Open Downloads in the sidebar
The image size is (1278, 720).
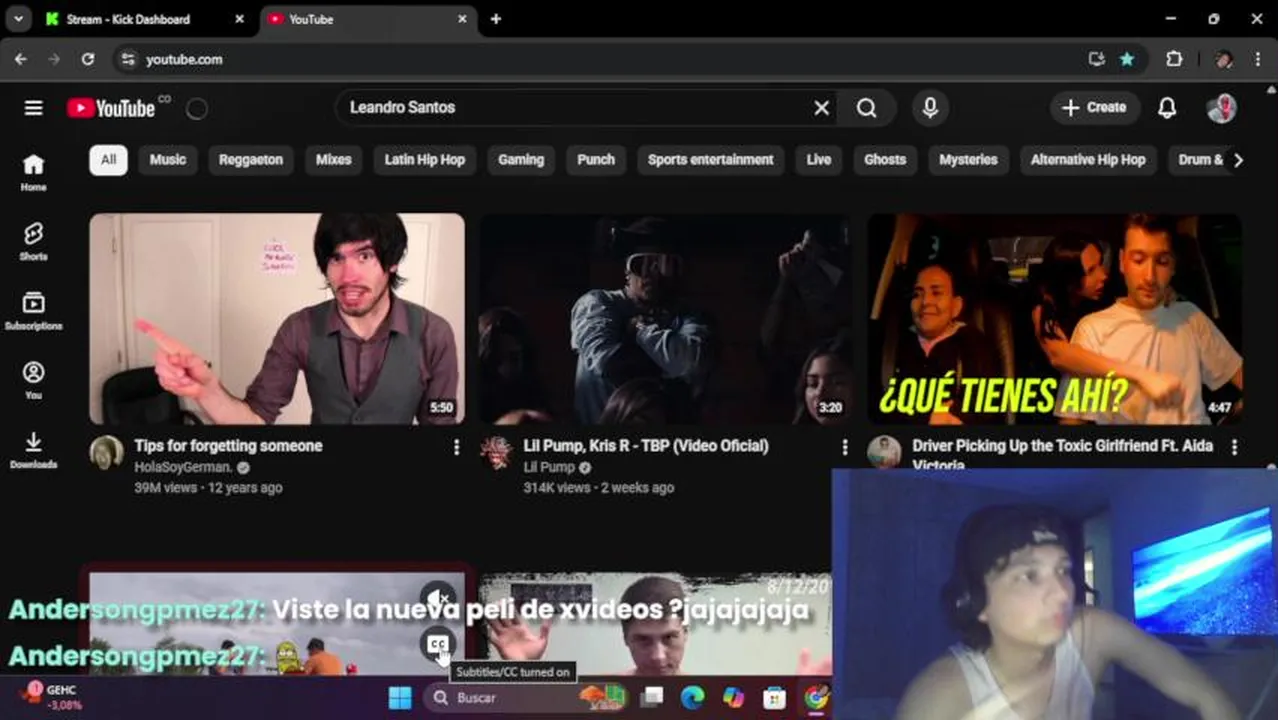point(33,450)
